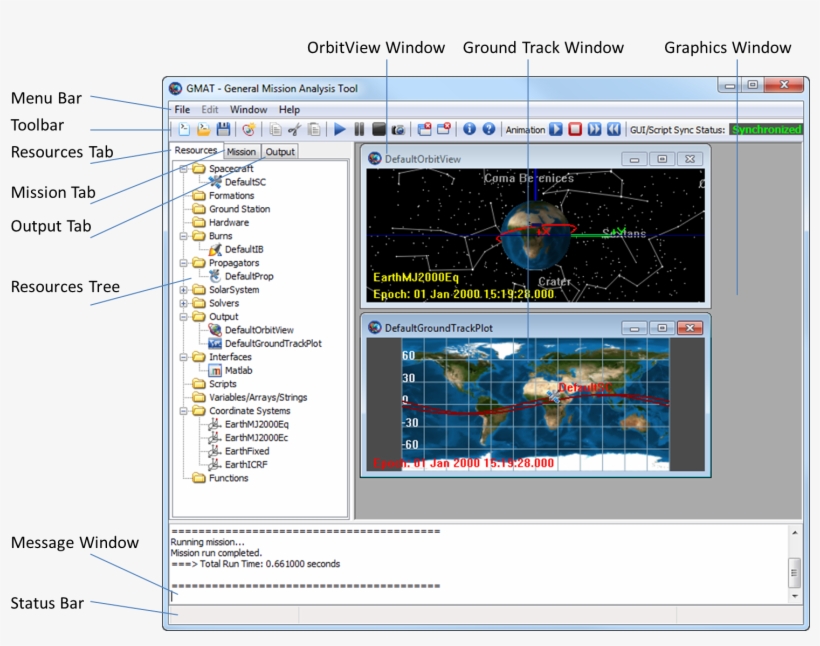Open the Help menu

[x=289, y=109]
